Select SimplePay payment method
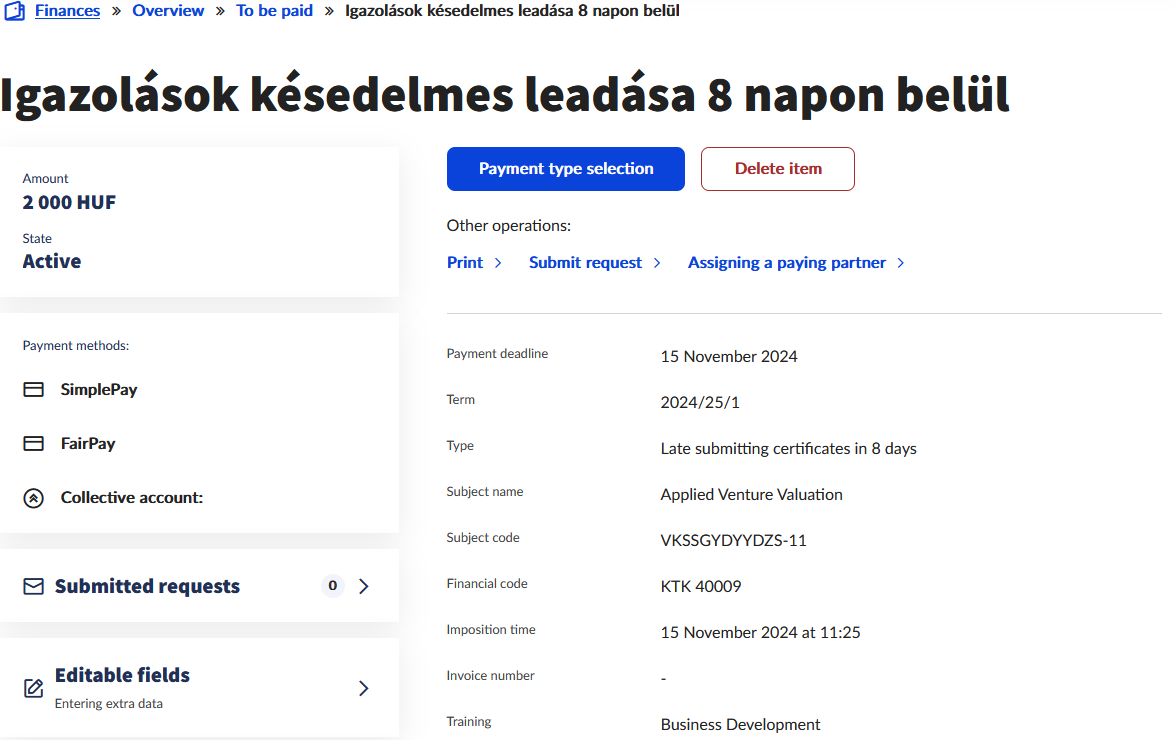 (x=99, y=390)
